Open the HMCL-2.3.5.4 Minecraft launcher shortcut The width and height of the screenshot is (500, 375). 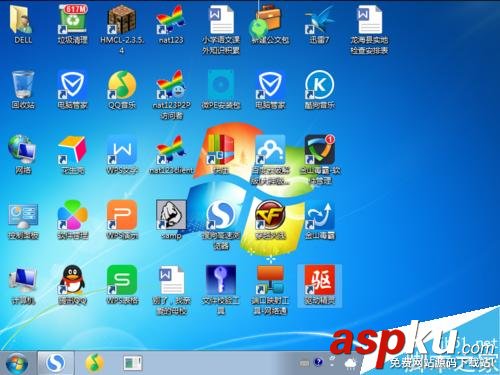pyautogui.click(x=121, y=19)
